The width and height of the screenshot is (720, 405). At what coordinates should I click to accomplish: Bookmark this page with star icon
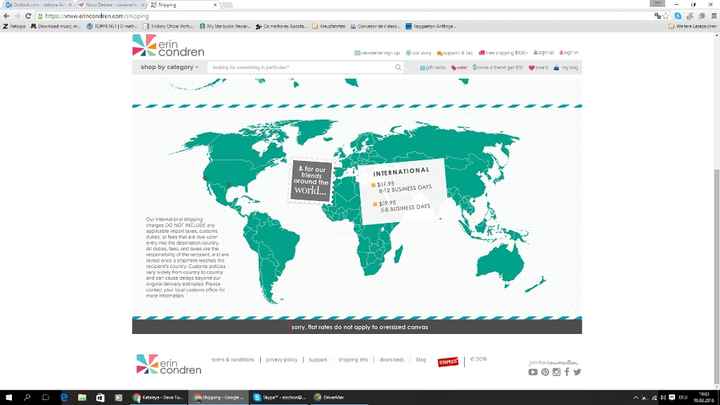tap(665, 16)
